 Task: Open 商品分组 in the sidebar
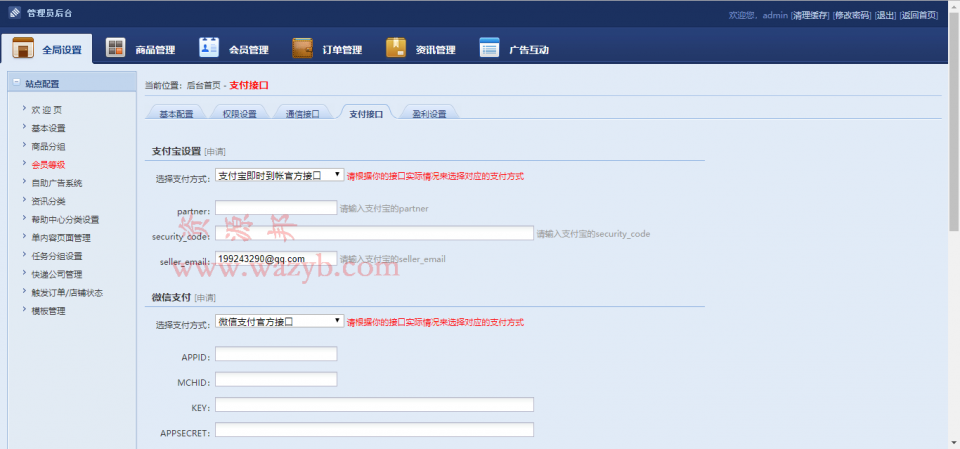point(48,146)
